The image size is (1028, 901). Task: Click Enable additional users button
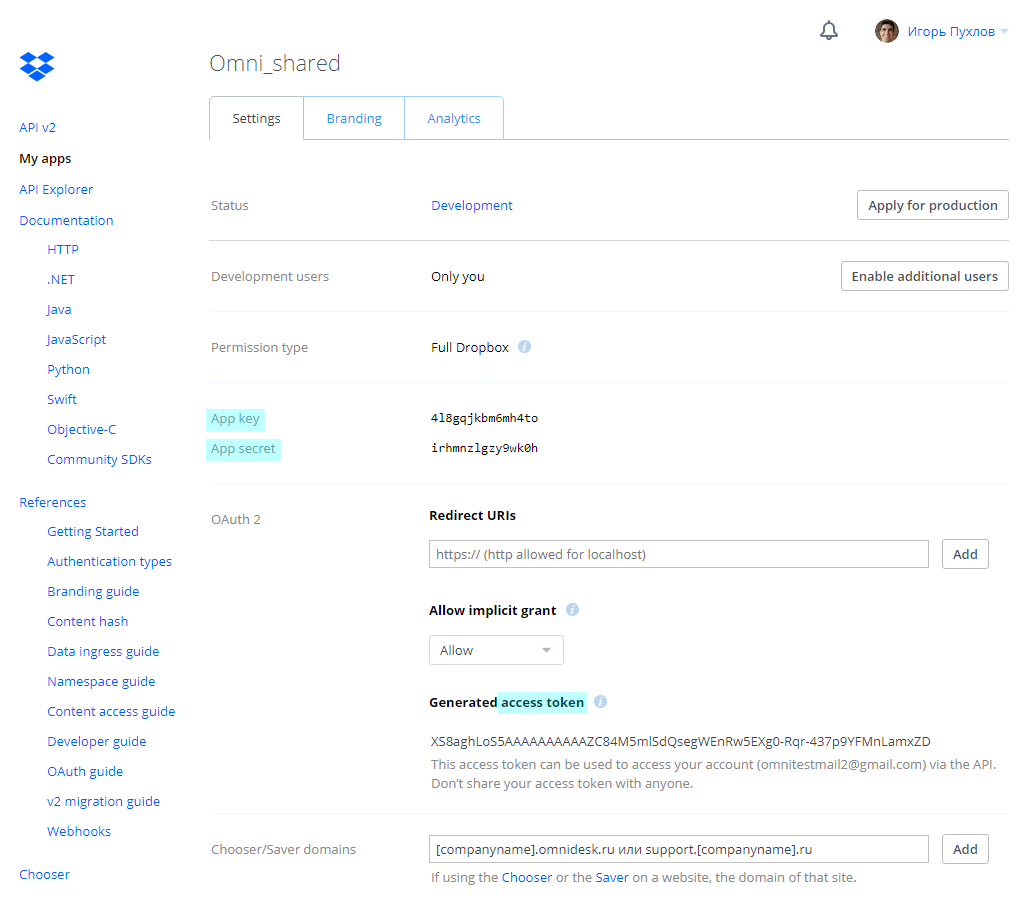(924, 276)
